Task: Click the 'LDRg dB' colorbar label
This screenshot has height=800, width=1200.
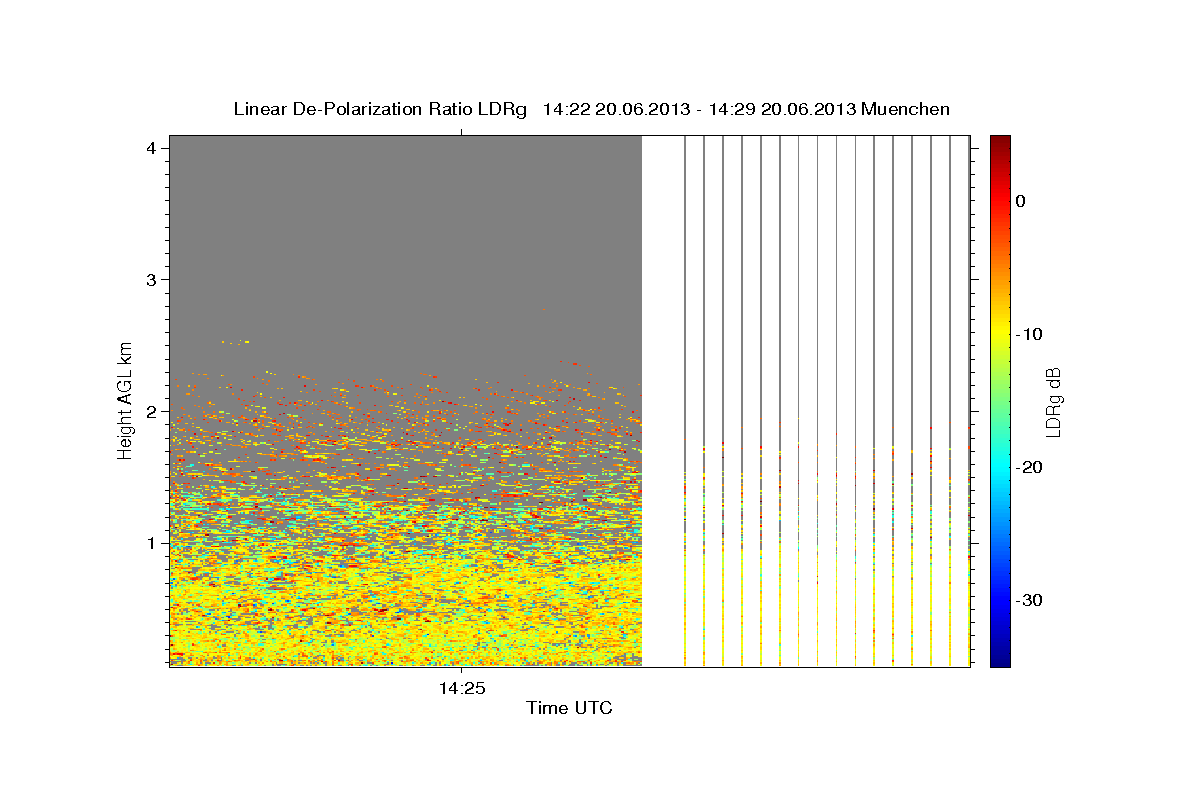Action: [x=1053, y=402]
